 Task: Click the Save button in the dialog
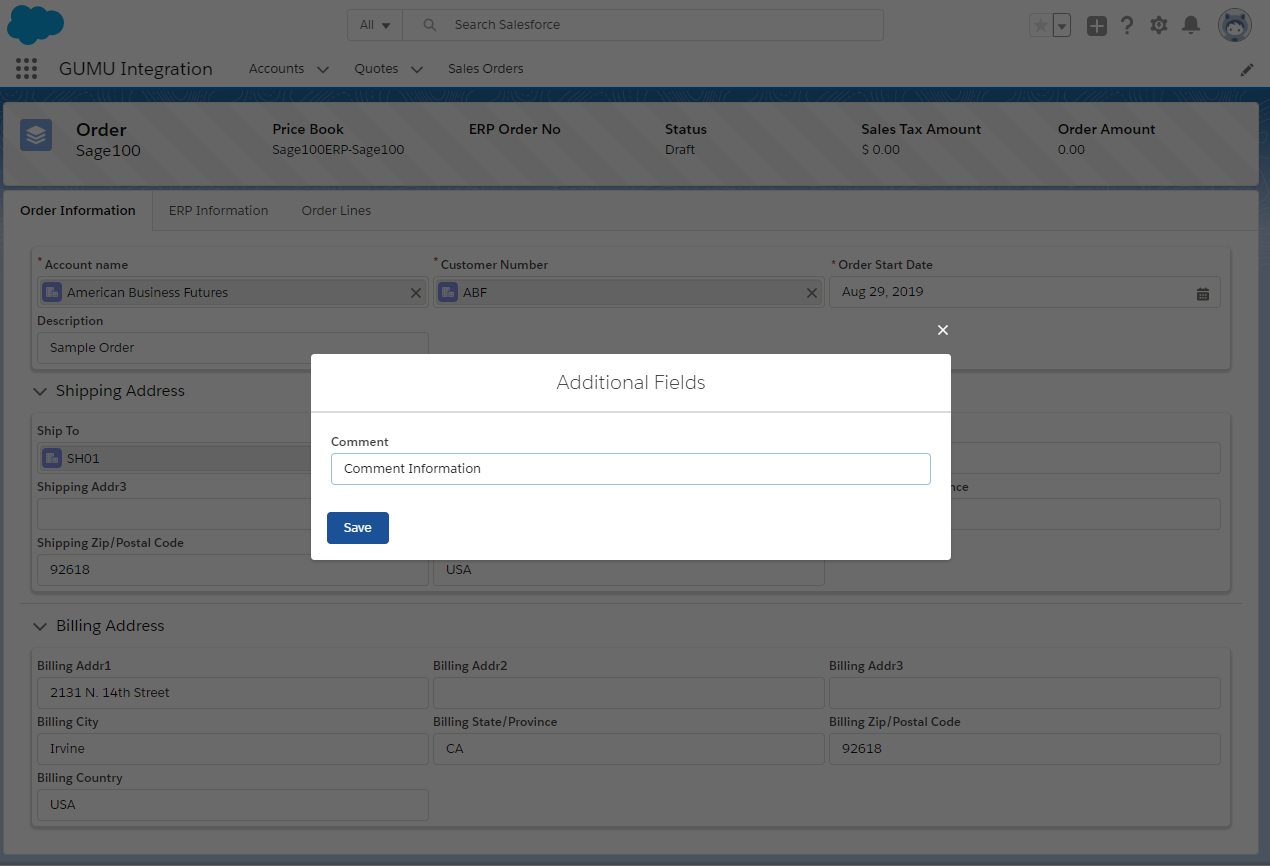pyautogui.click(x=358, y=528)
